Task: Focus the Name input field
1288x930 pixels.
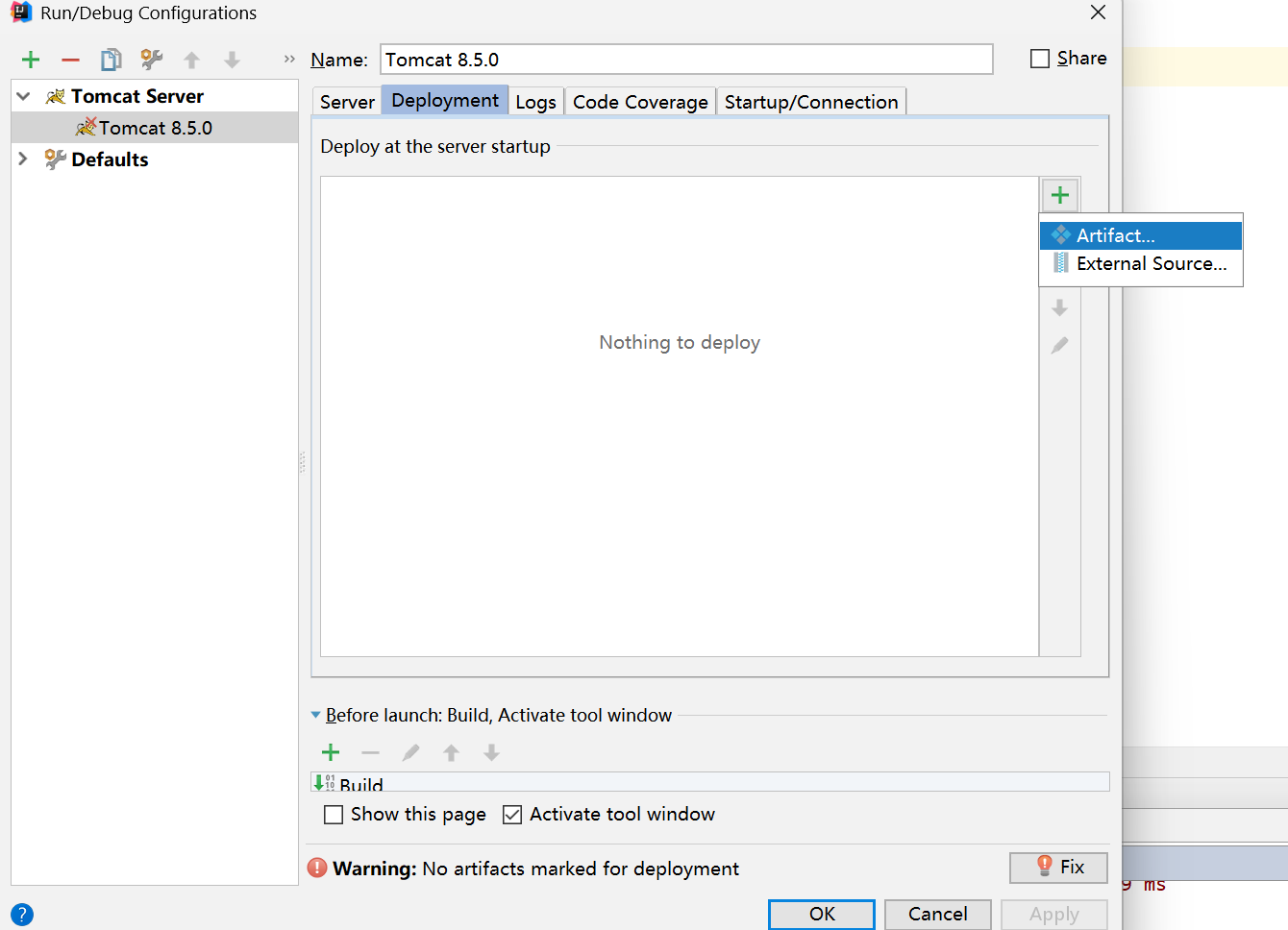Action: pos(686,60)
